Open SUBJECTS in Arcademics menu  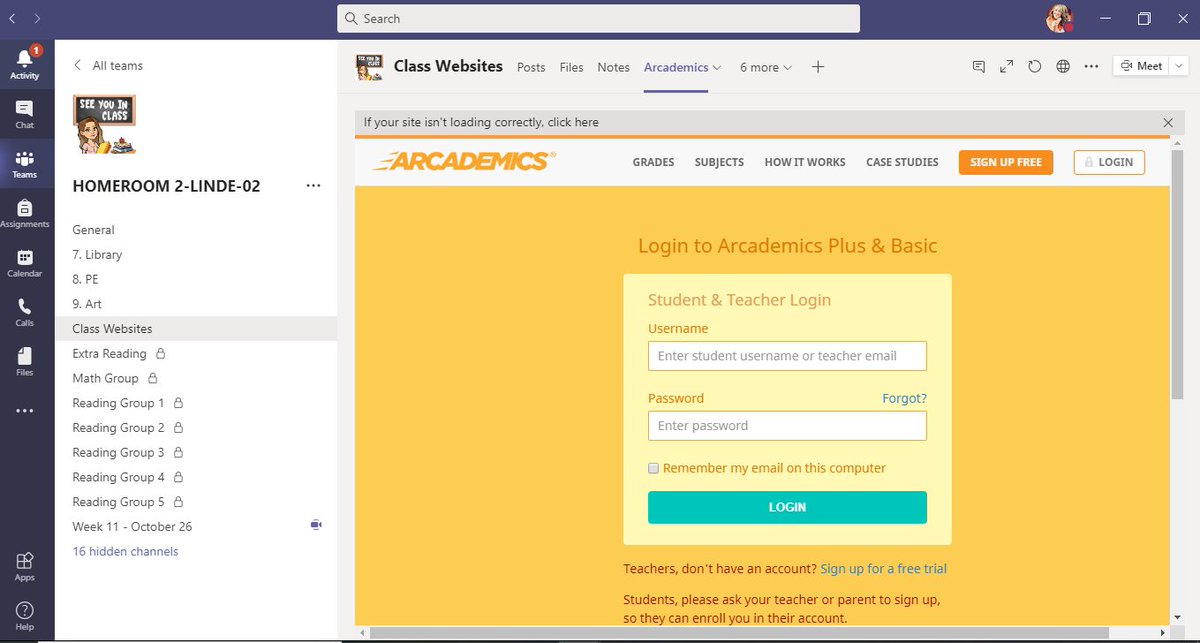[x=719, y=162]
